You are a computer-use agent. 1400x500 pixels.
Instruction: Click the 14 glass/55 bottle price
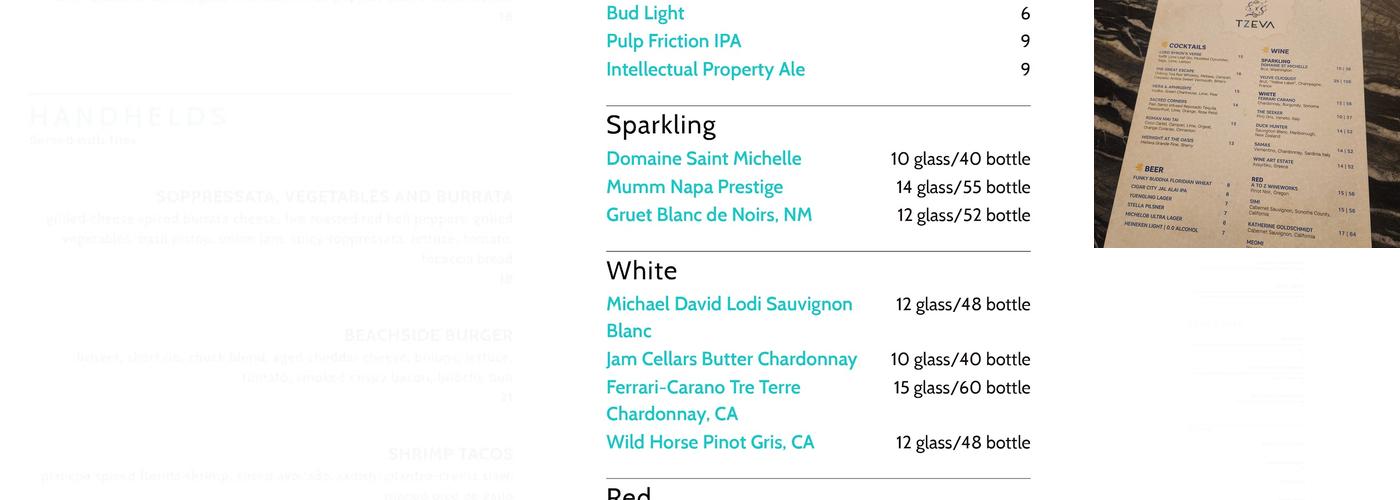pos(962,187)
